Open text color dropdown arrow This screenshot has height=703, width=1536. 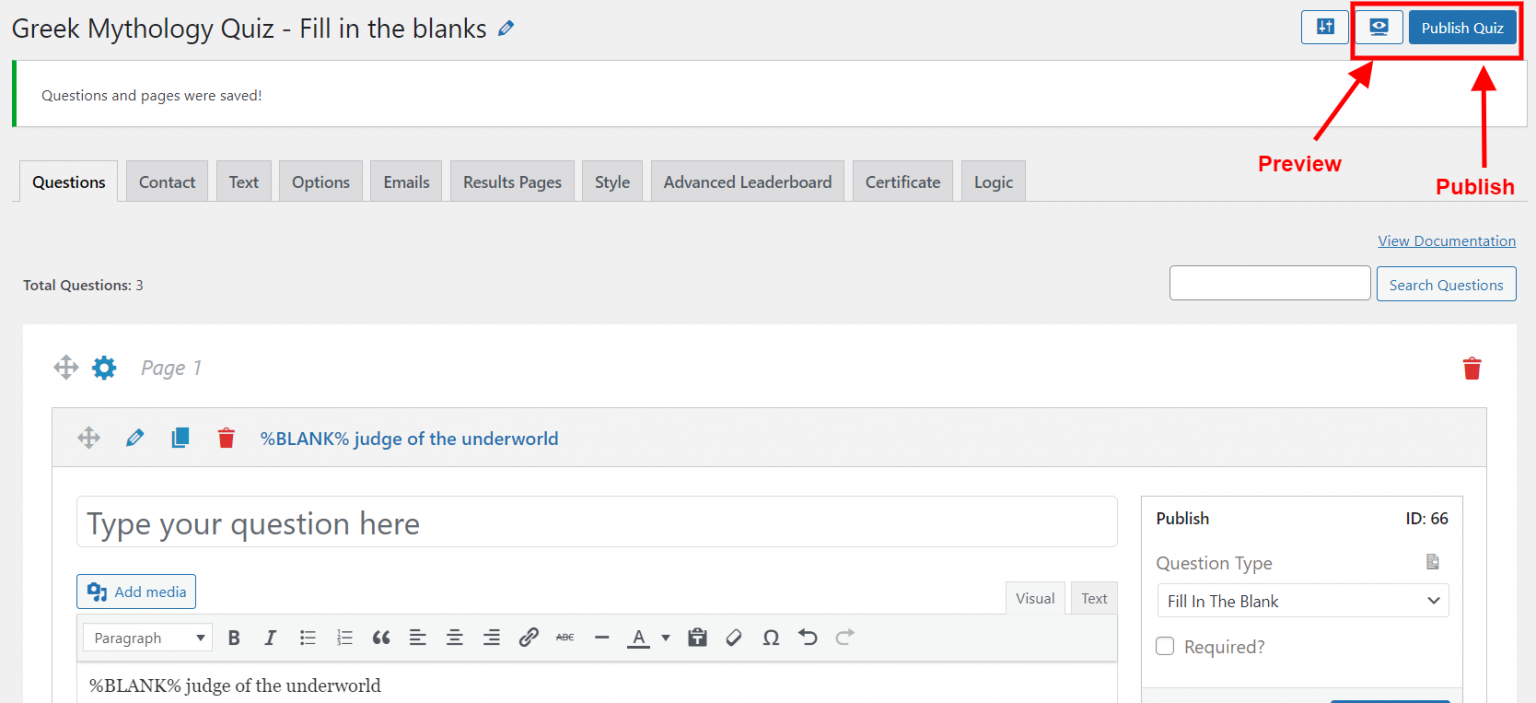[x=666, y=638]
